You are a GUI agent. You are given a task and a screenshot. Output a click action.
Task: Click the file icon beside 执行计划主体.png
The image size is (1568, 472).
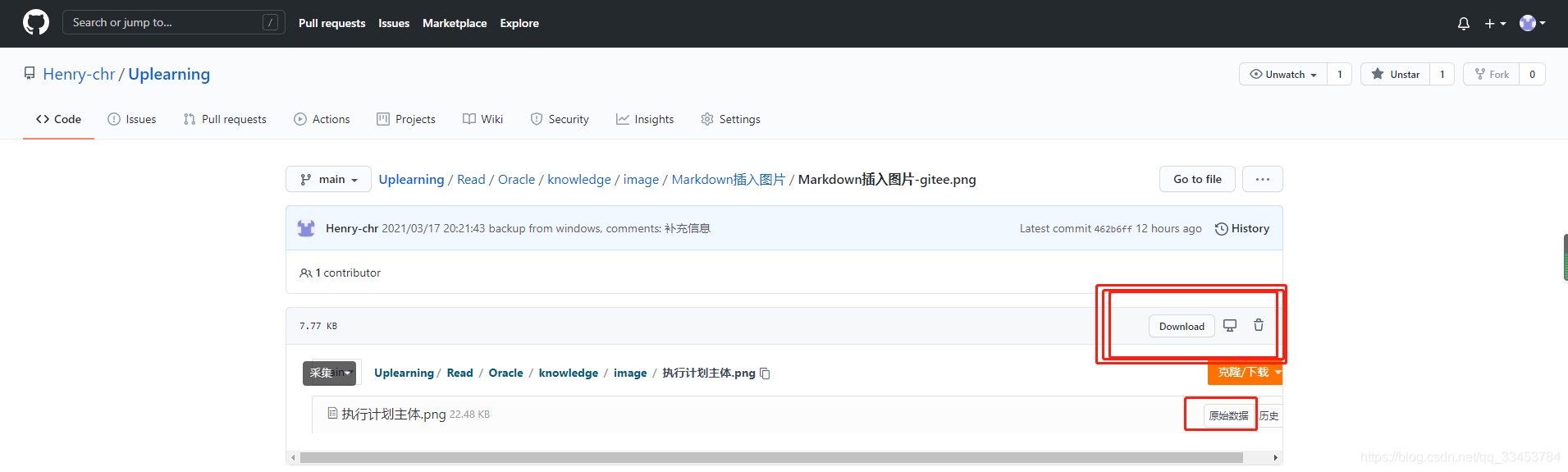tap(332, 413)
